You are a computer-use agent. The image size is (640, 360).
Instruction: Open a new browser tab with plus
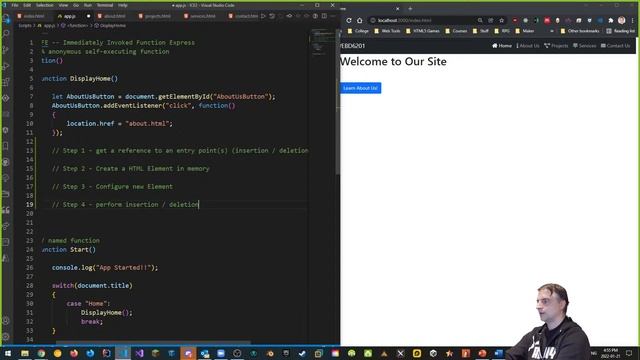[x=410, y=8]
